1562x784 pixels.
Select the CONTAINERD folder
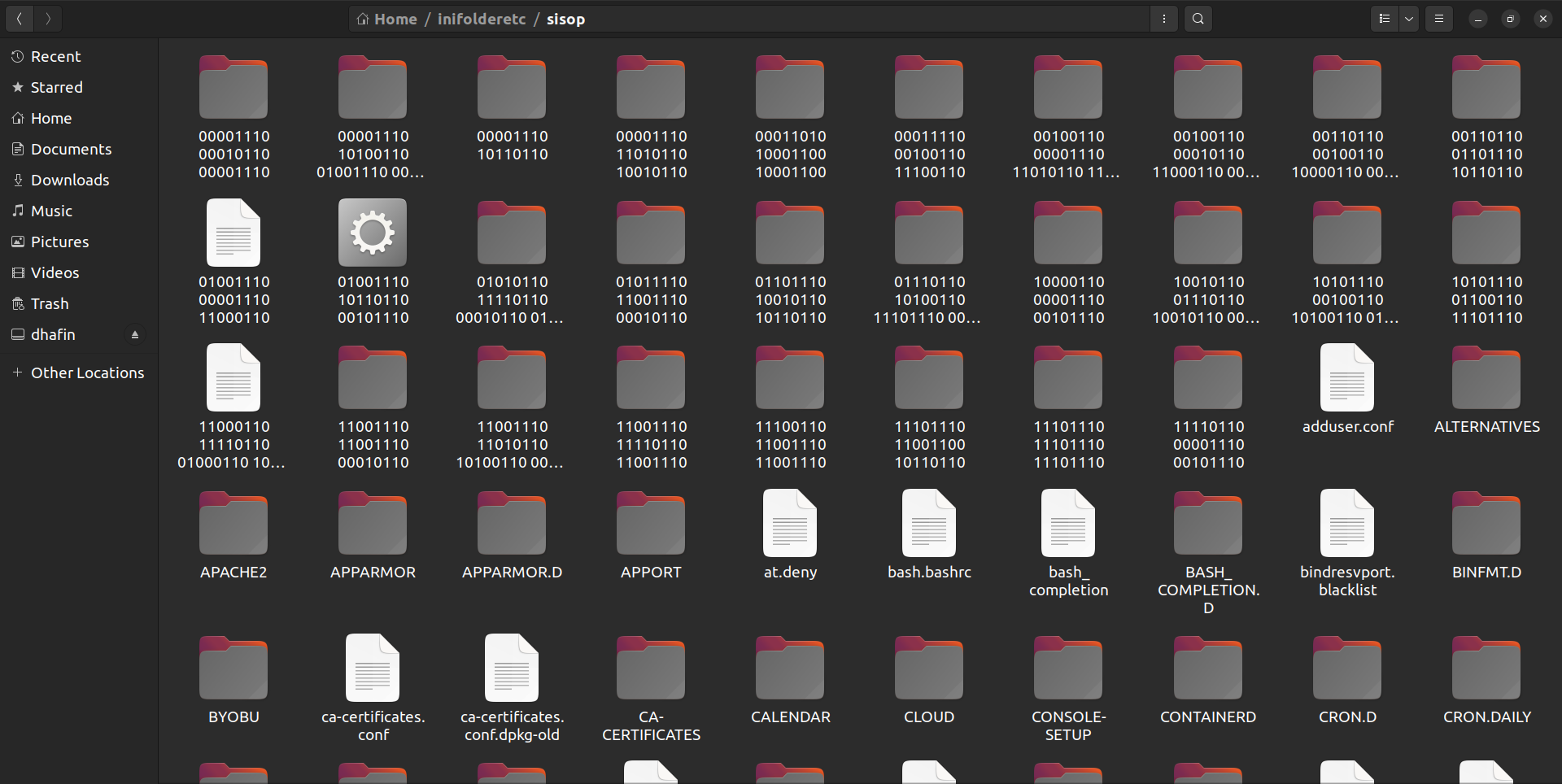(1208, 680)
